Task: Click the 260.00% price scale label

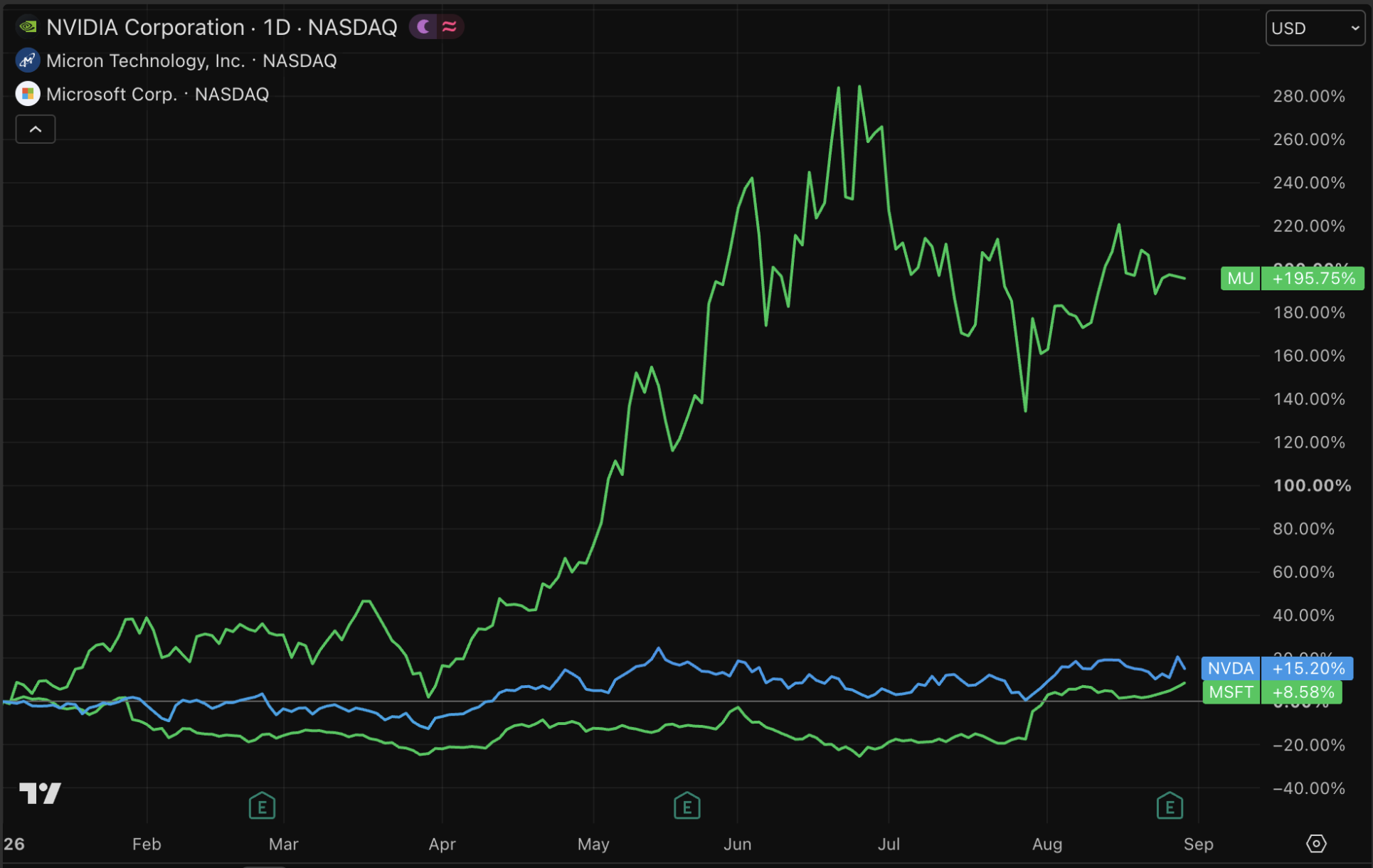Action: (1309, 139)
